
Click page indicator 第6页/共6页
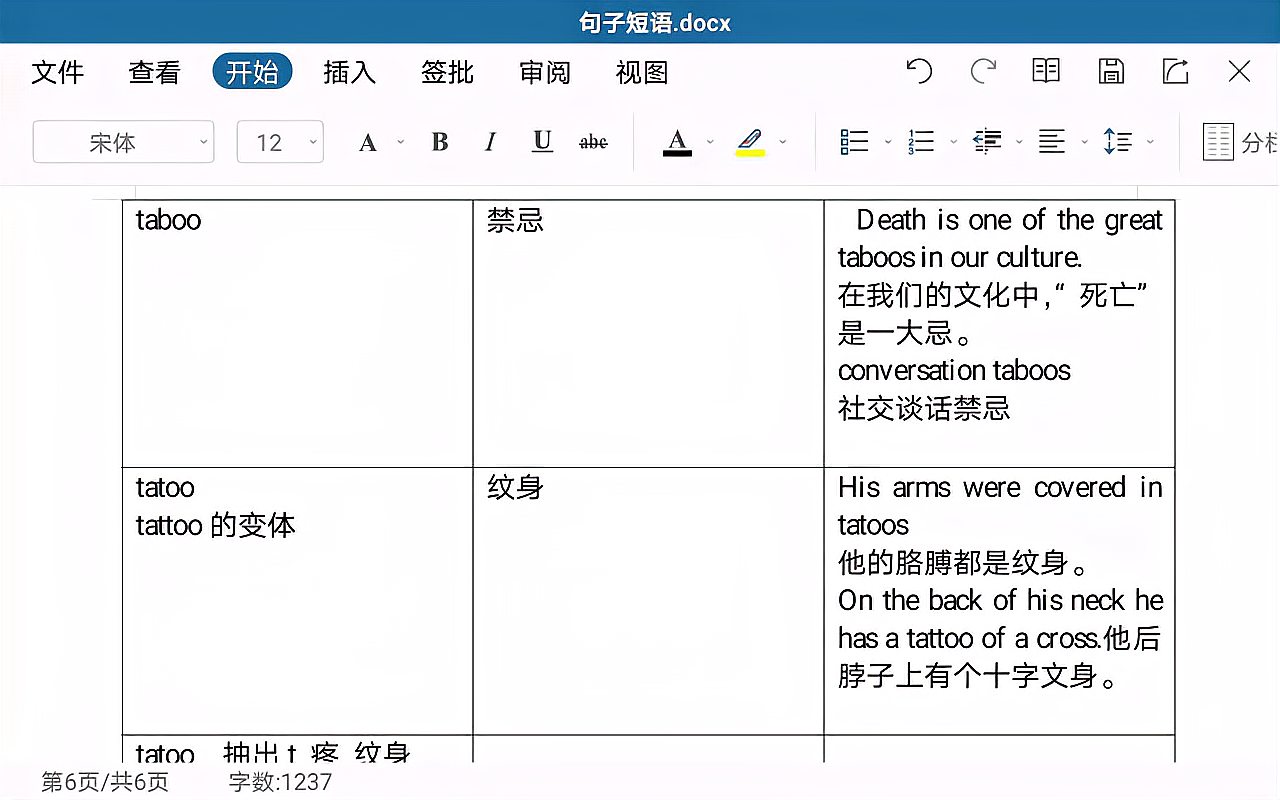coord(105,782)
